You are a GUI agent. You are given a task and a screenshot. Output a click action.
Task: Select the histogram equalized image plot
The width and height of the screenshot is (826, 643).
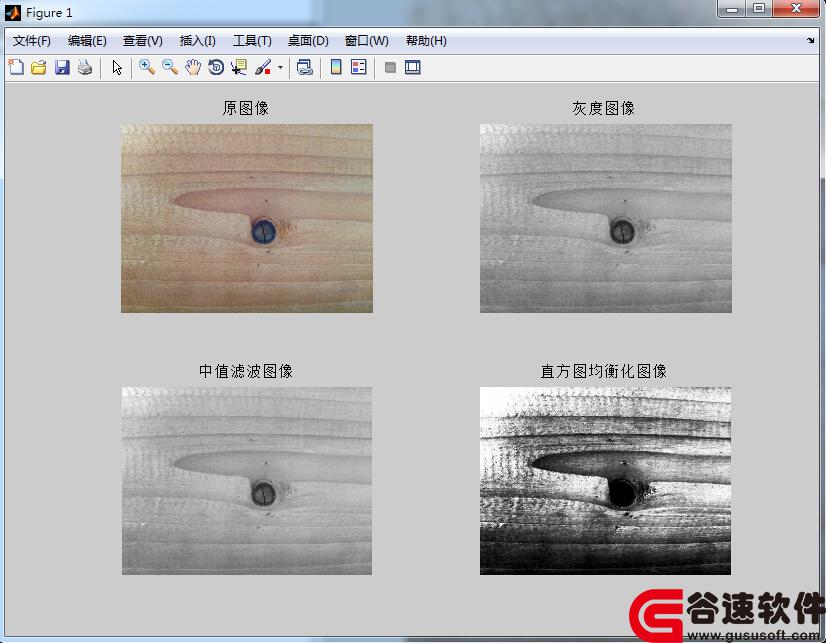pos(605,481)
